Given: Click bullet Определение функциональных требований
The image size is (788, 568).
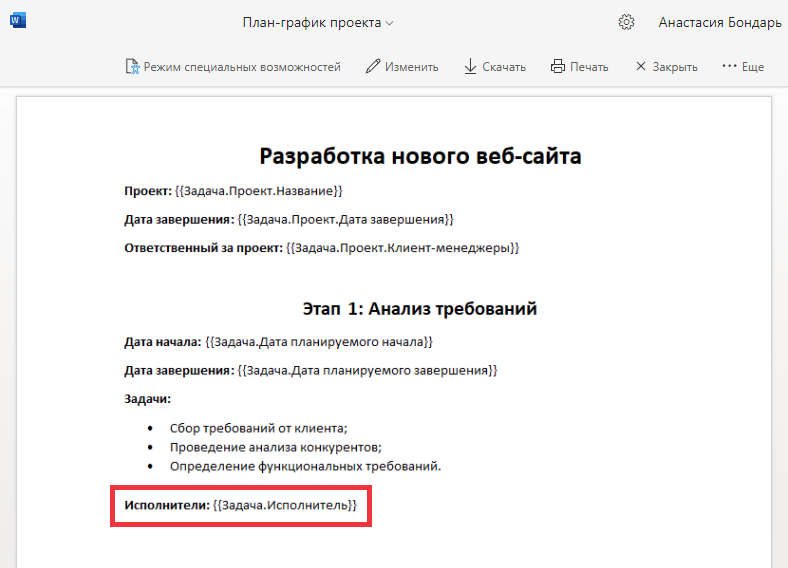Looking at the screenshot, I should coord(305,466).
